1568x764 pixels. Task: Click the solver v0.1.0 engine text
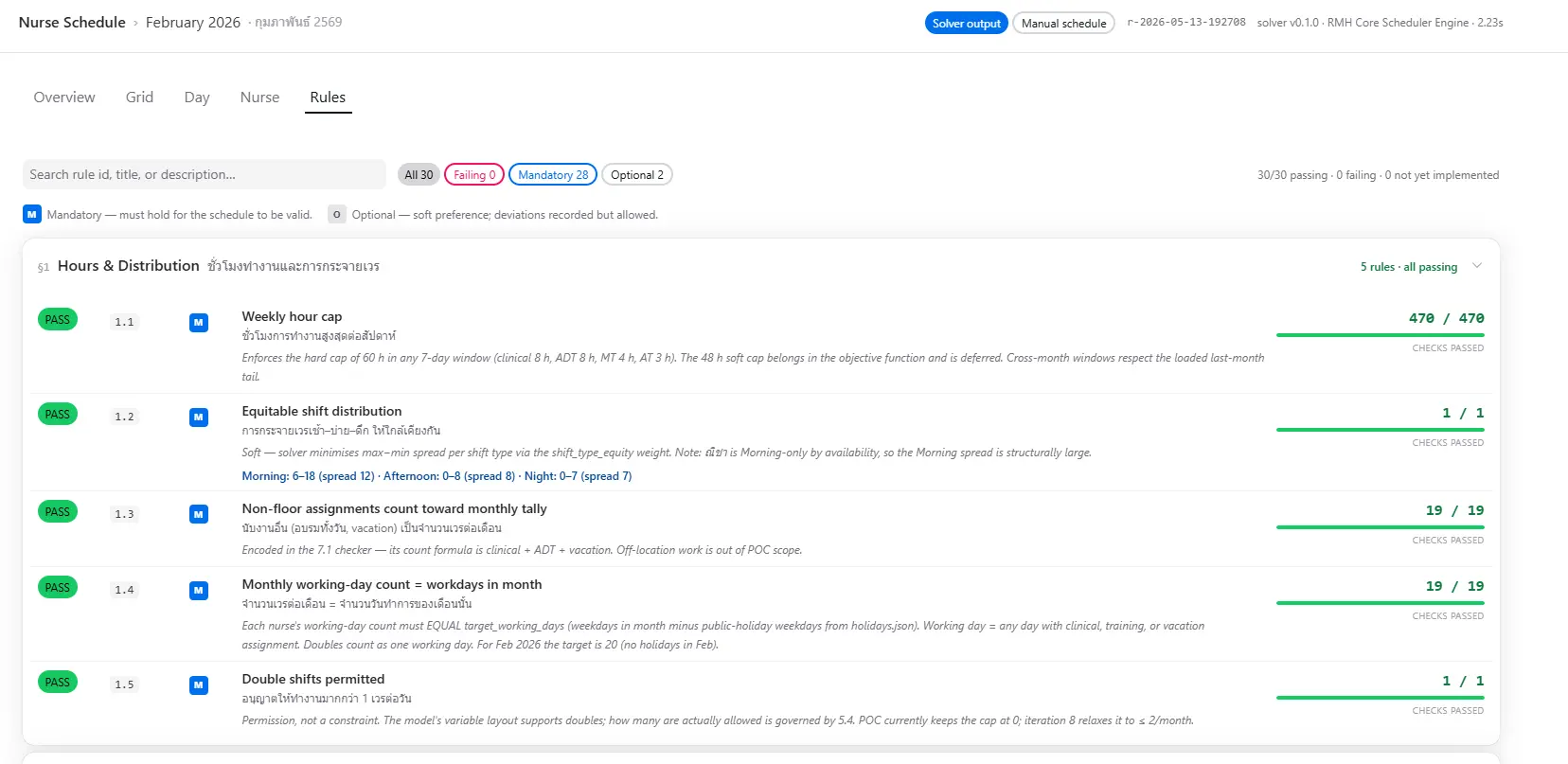click(x=1380, y=23)
